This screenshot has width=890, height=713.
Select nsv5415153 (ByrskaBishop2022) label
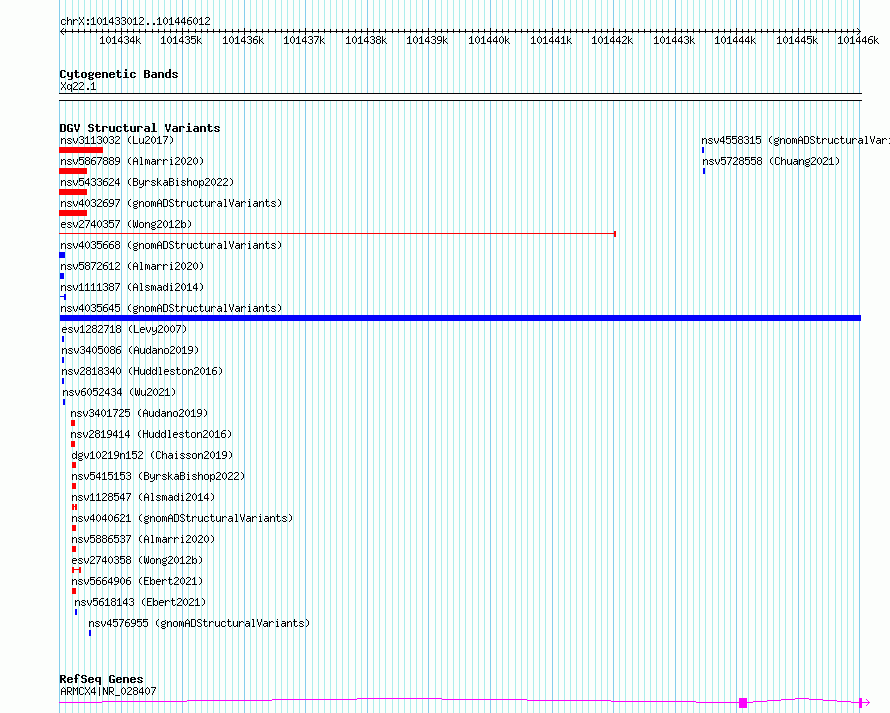tap(158, 476)
